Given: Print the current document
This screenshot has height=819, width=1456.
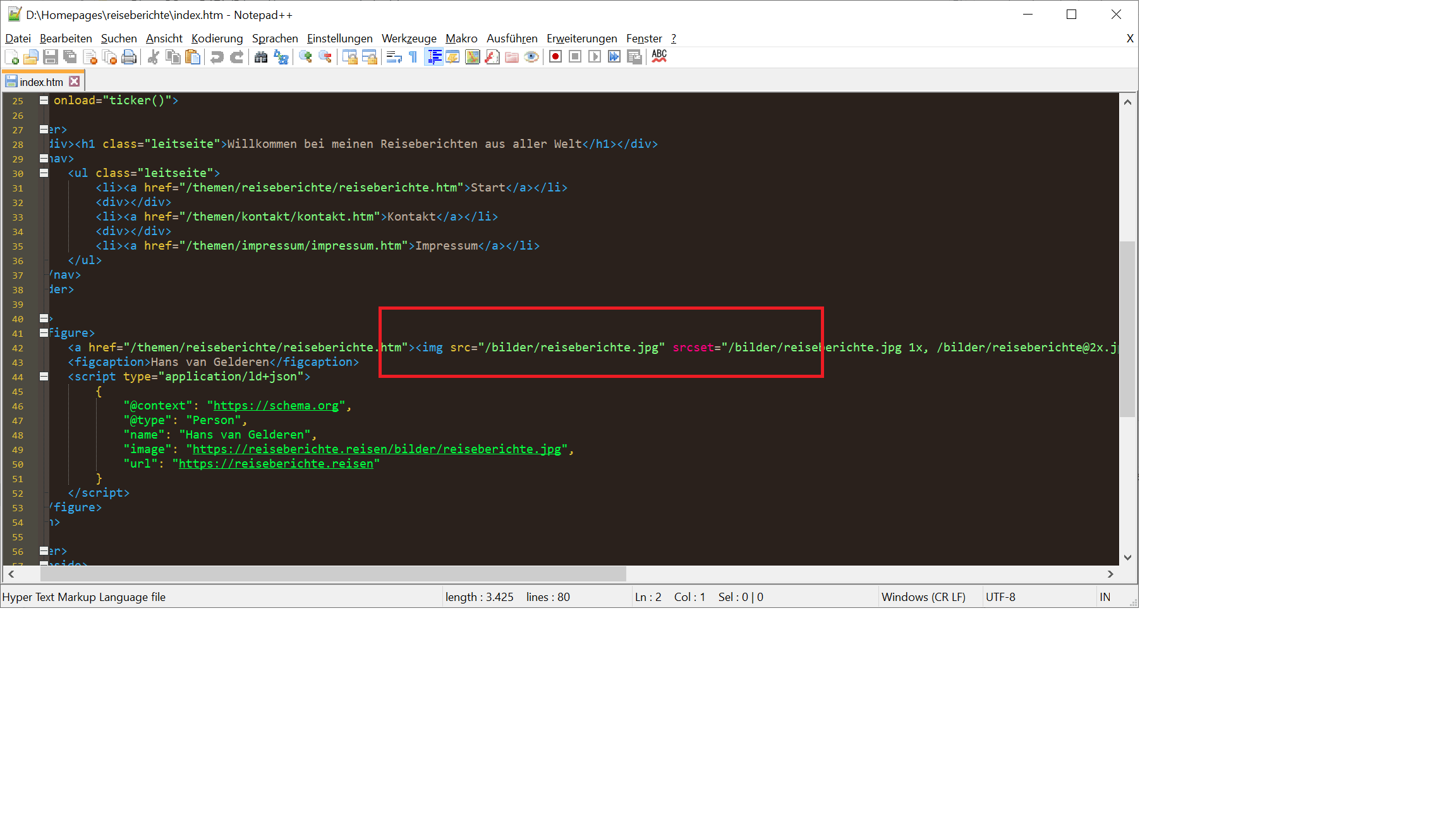Looking at the screenshot, I should point(129,57).
